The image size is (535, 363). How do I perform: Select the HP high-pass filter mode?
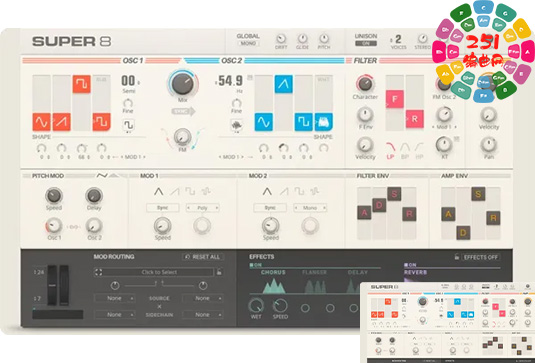point(419,150)
